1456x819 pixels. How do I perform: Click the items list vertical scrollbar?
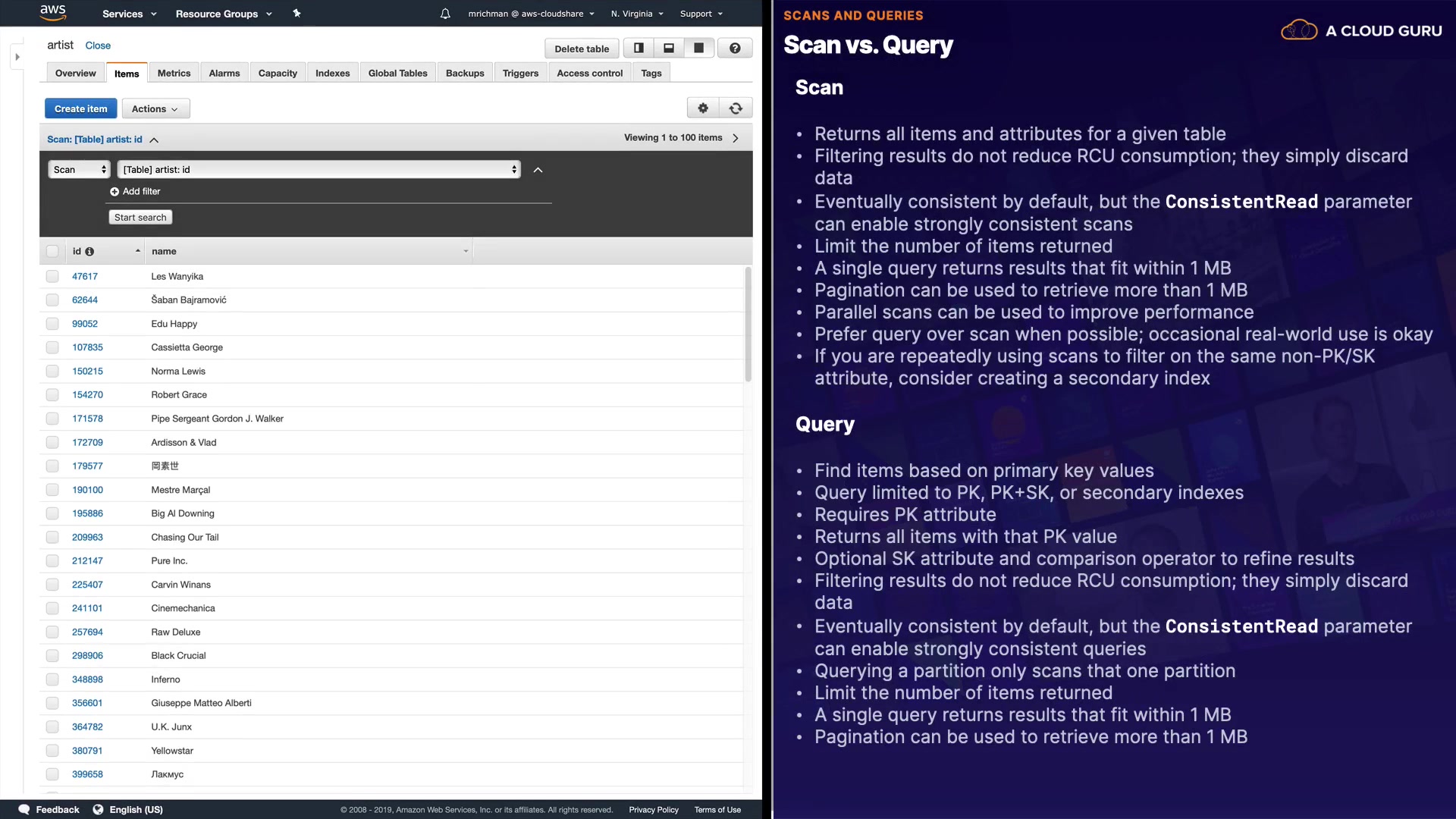[x=748, y=326]
